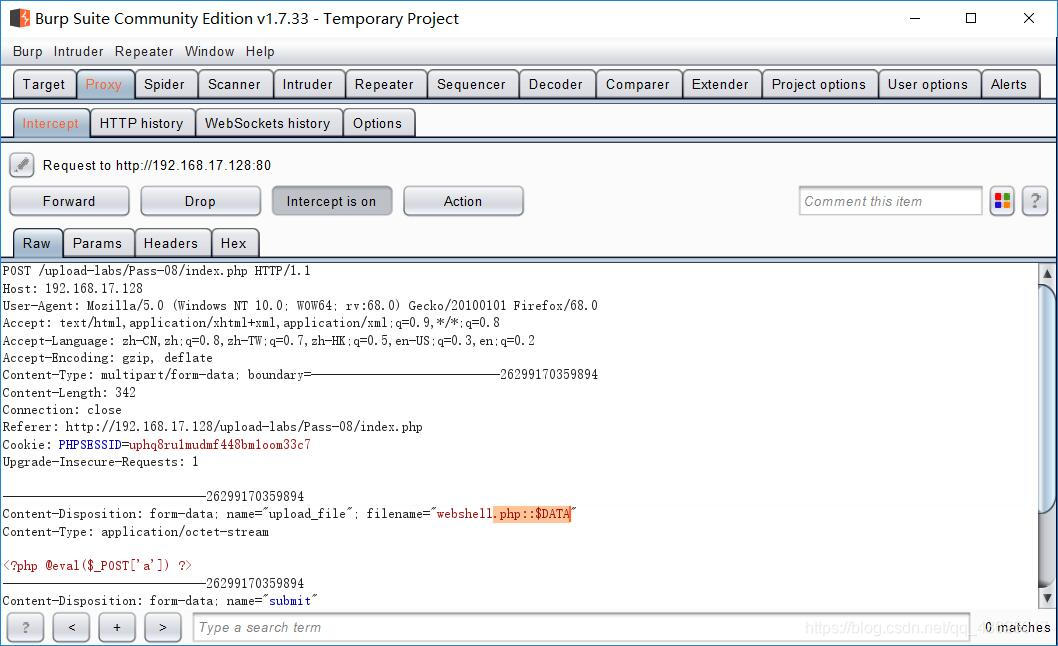Click the Content-Length: 342 header line
1058x646 pixels.
[x=69, y=392]
